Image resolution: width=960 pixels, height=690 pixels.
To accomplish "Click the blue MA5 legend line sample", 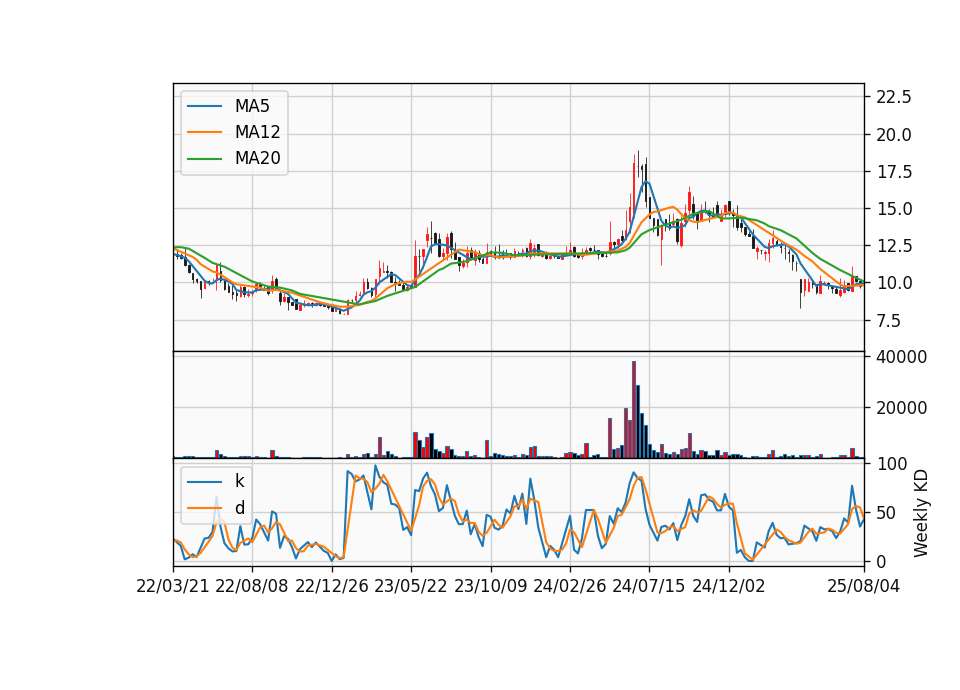I will pyautogui.click(x=204, y=106).
